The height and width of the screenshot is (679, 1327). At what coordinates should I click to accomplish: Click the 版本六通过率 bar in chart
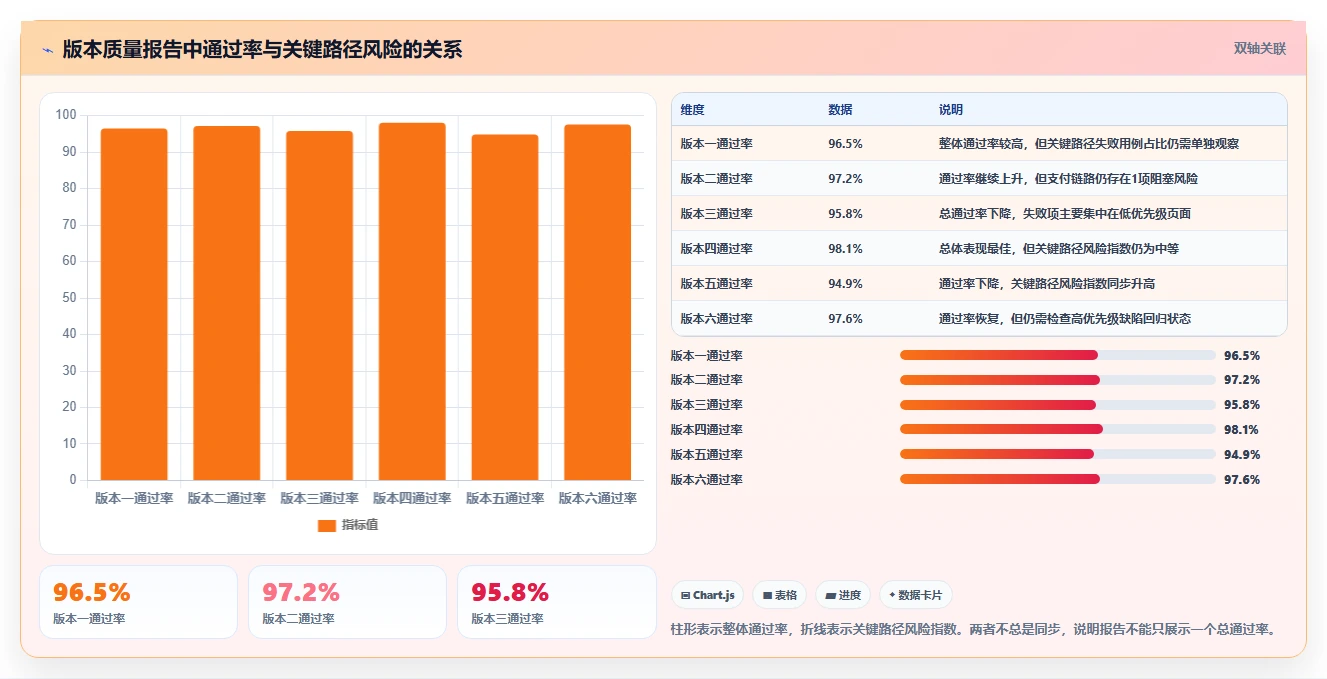(598, 302)
